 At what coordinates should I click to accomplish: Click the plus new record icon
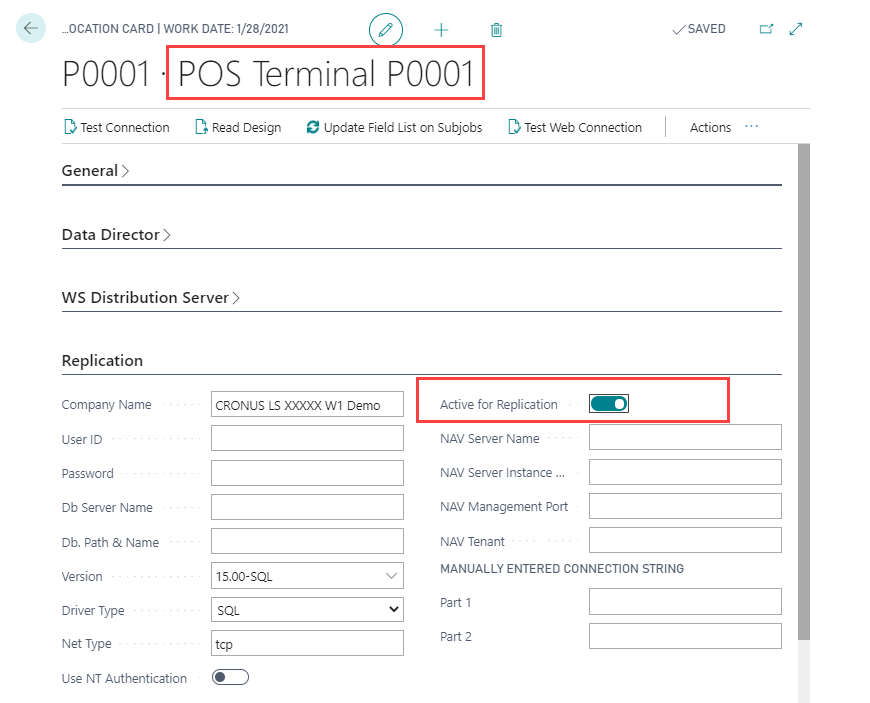coord(441,30)
